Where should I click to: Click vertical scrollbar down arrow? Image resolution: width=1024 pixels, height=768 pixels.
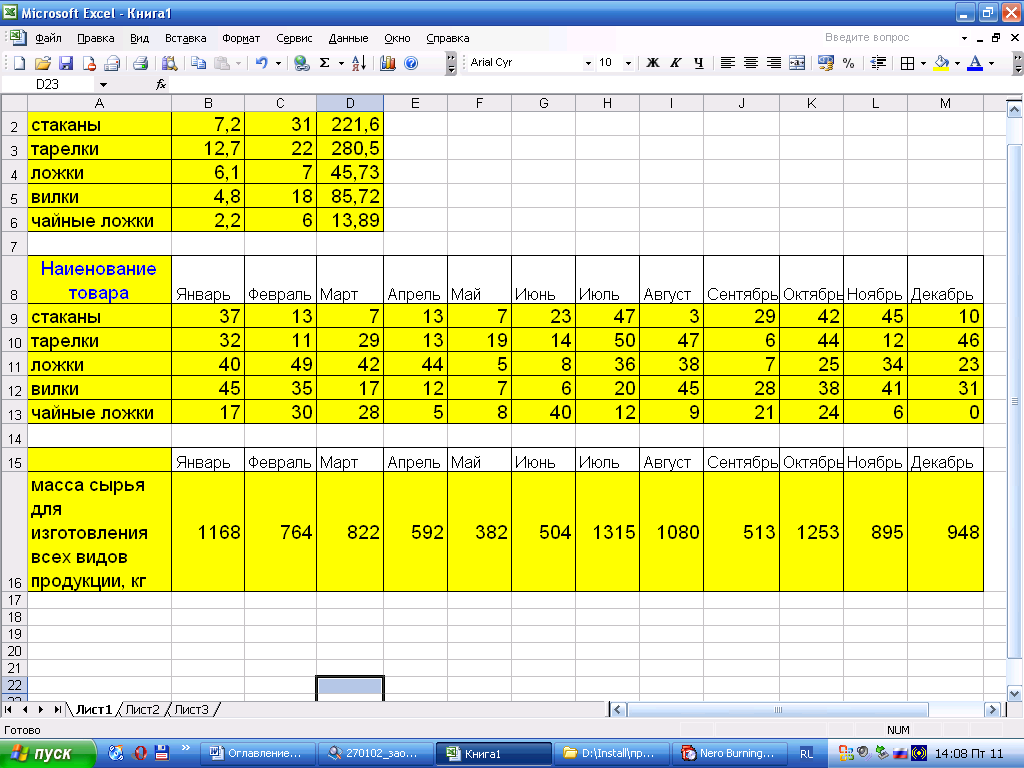click(1014, 694)
